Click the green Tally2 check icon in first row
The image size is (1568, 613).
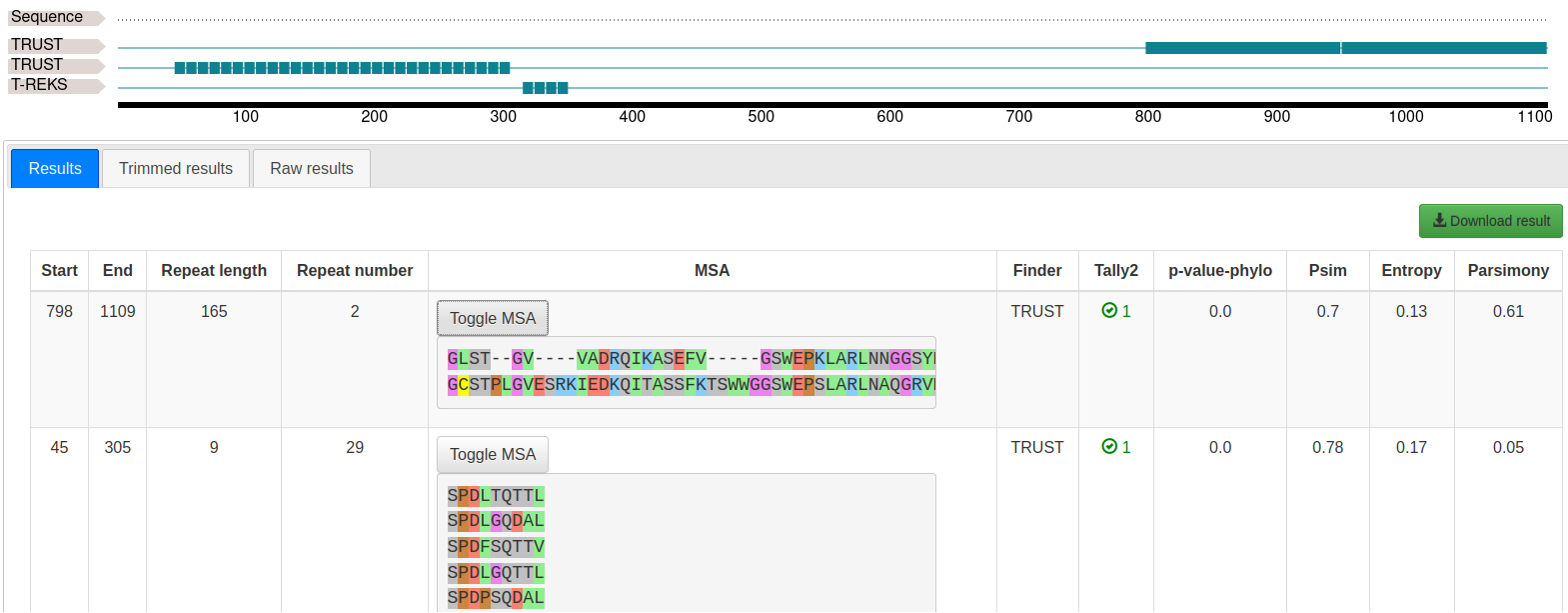click(x=1109, y=311)
